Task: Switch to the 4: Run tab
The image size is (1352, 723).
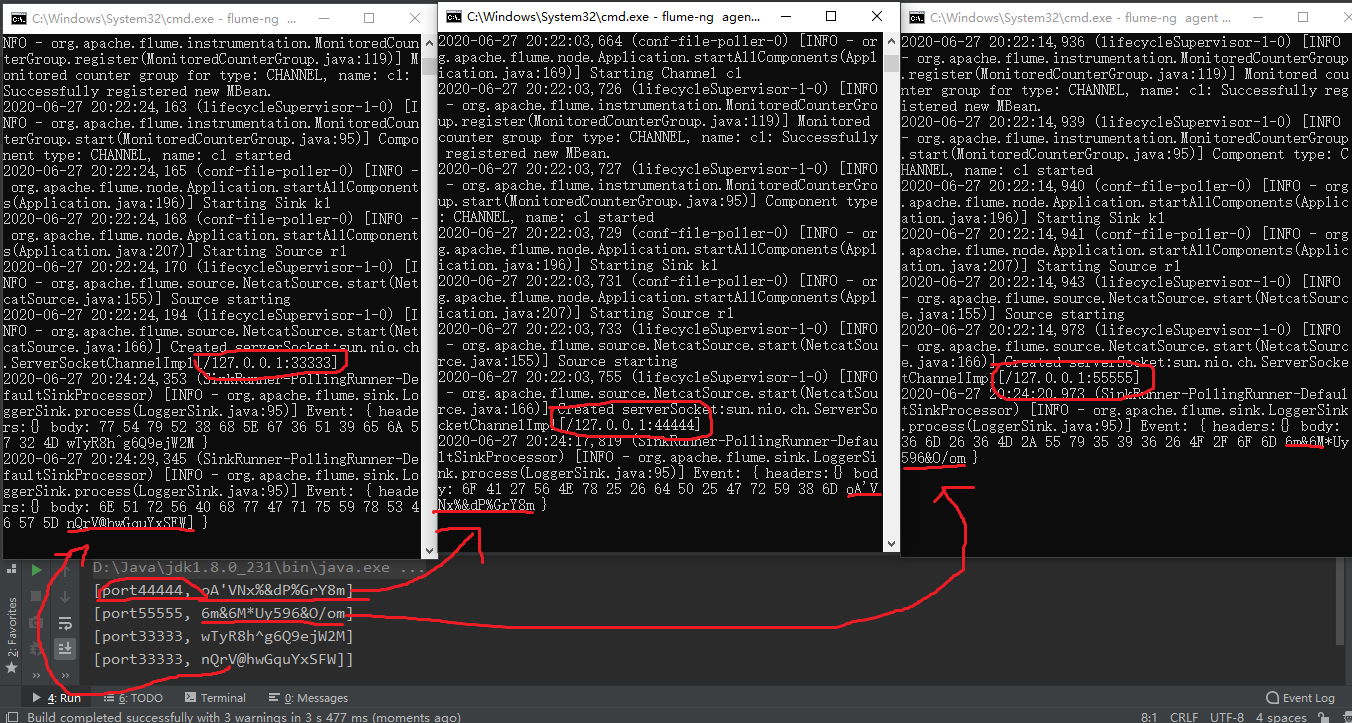Action: click(x=56, y=698)
